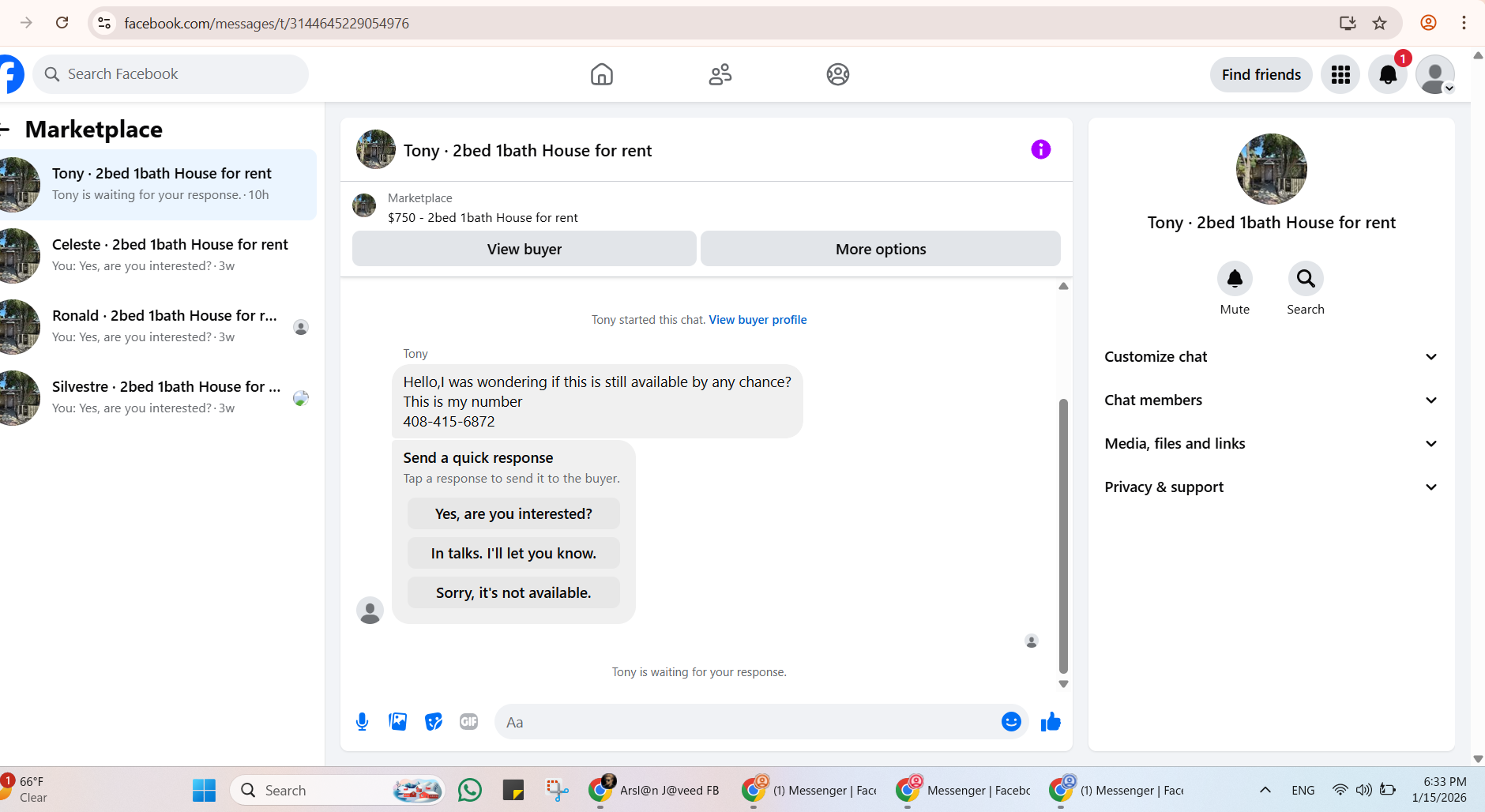Open WhatsApp from the taskbar

tap(470, 790)
